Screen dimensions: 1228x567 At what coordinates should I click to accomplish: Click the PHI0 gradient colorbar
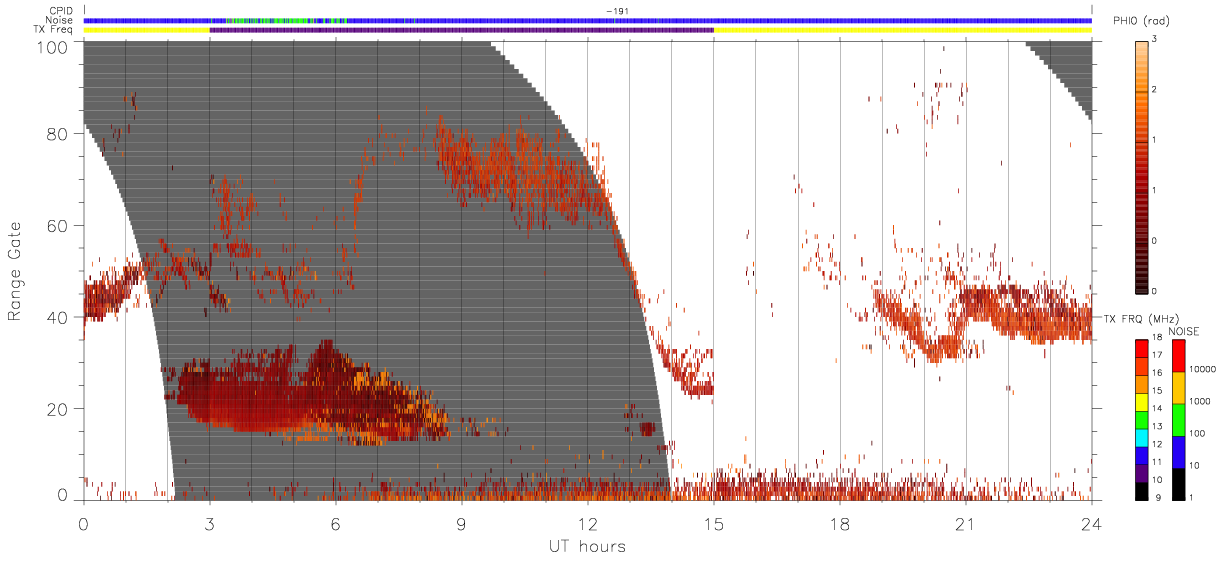coord(1141,166)
